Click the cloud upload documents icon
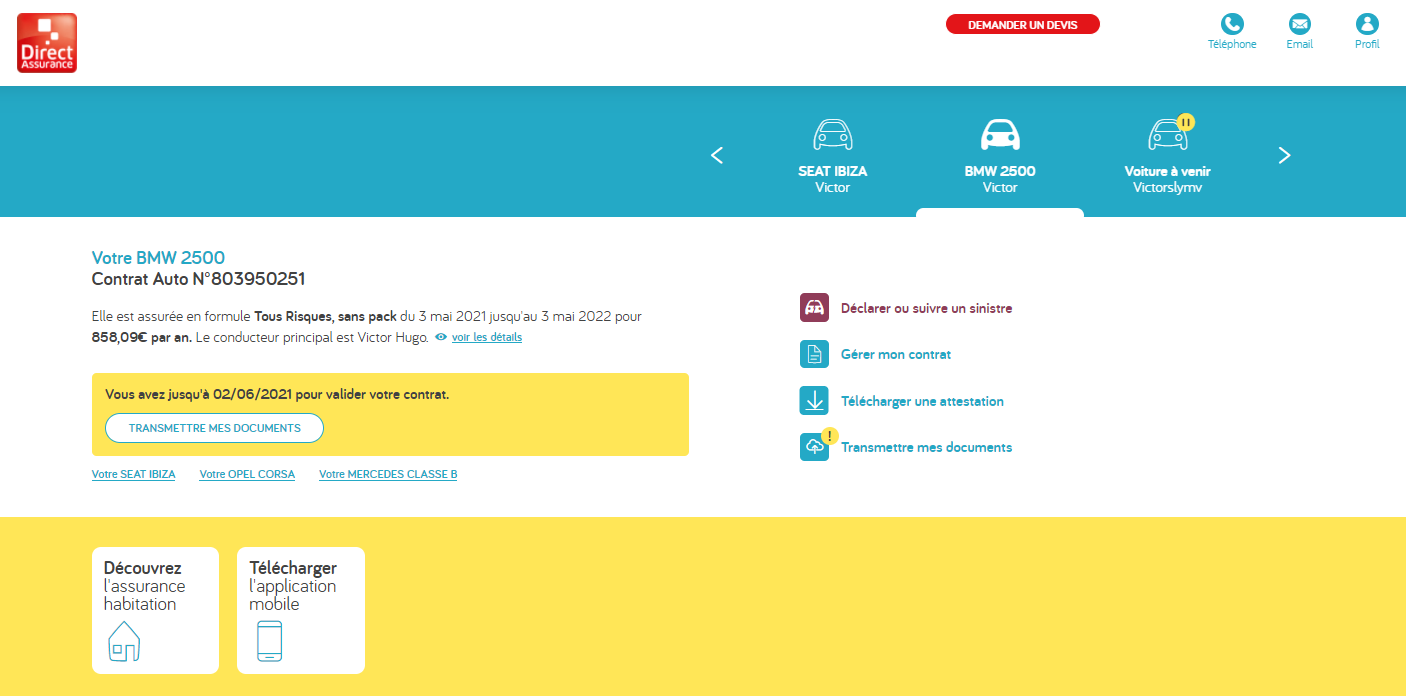 point(814,447)
